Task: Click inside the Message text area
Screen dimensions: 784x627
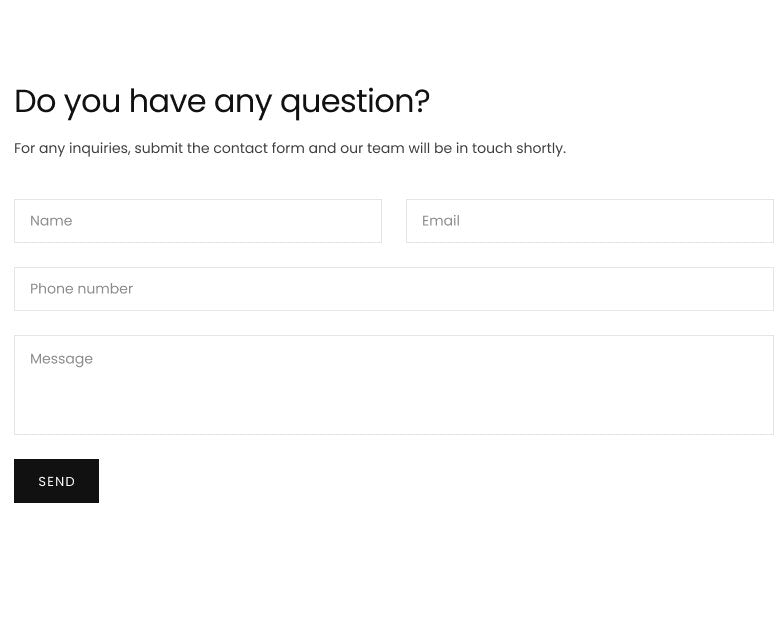Action: click(394, 385)
